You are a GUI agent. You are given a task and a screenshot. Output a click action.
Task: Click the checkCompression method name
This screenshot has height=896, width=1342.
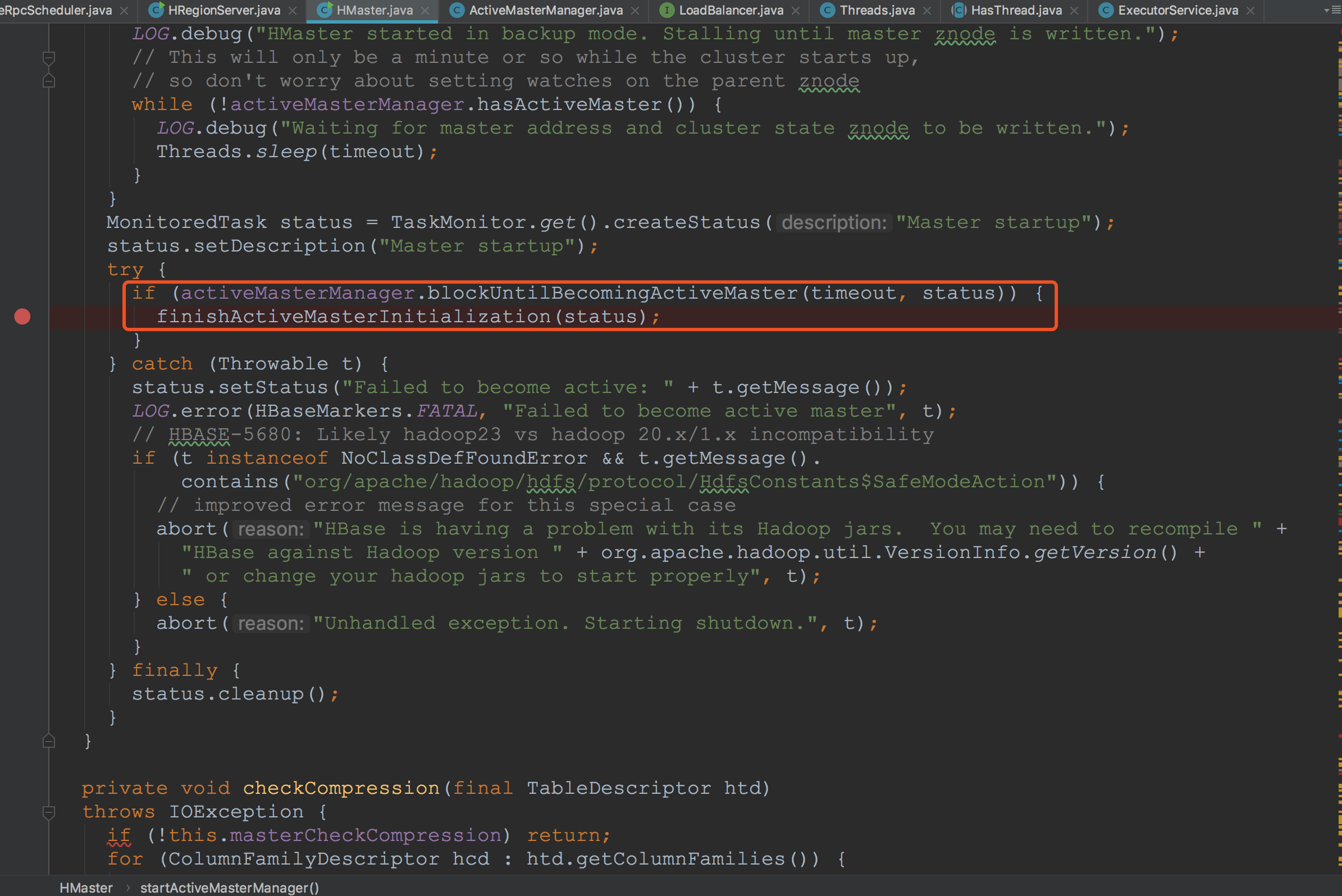pos(341,789)
